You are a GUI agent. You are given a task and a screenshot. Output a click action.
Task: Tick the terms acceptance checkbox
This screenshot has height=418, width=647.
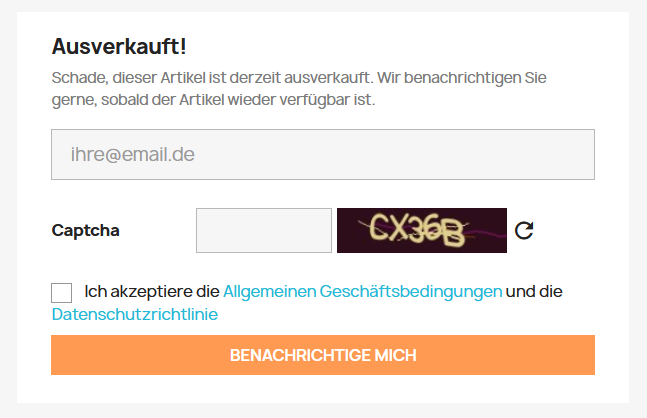coord(62,292)
